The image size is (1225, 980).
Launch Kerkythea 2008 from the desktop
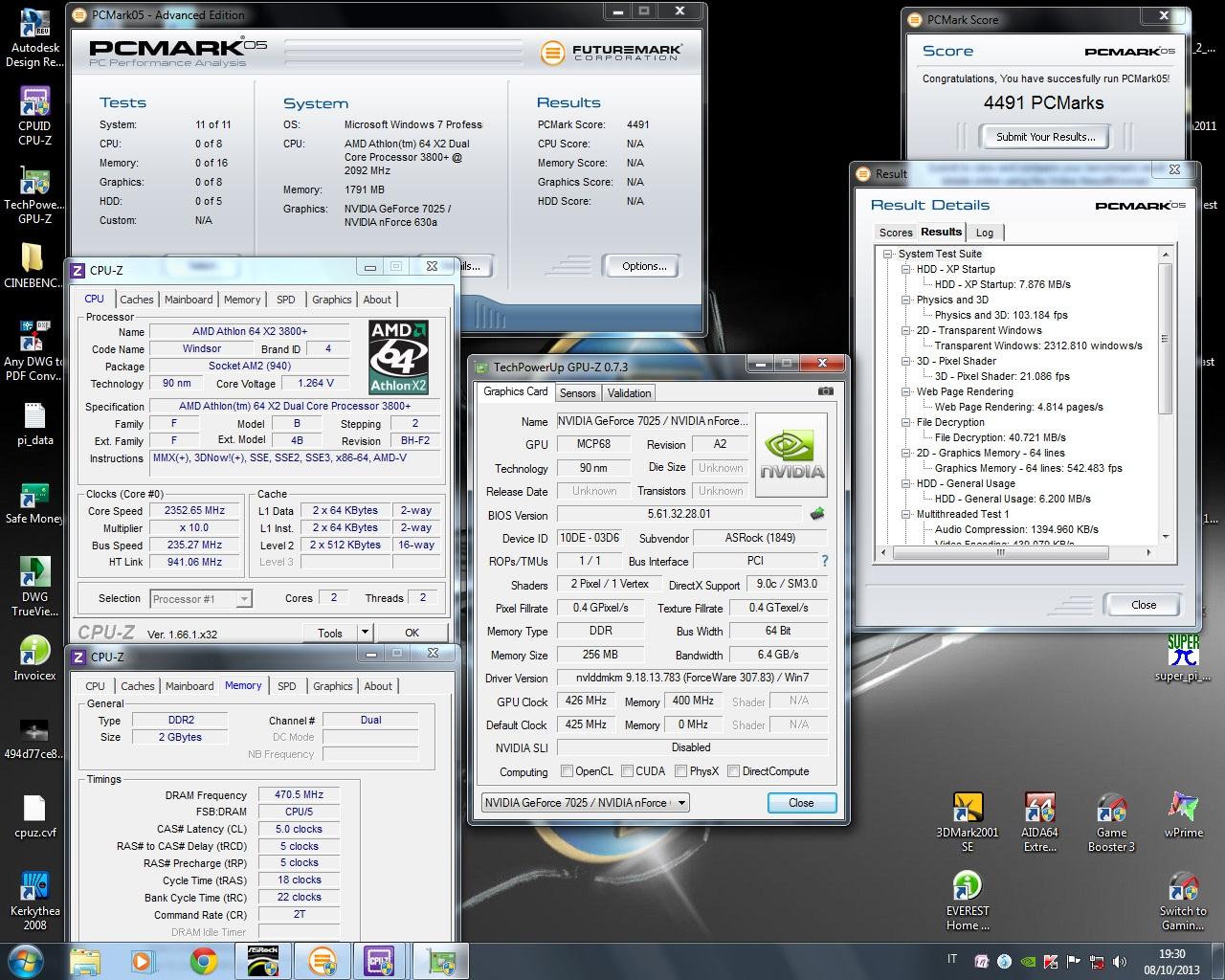(34, 901)
